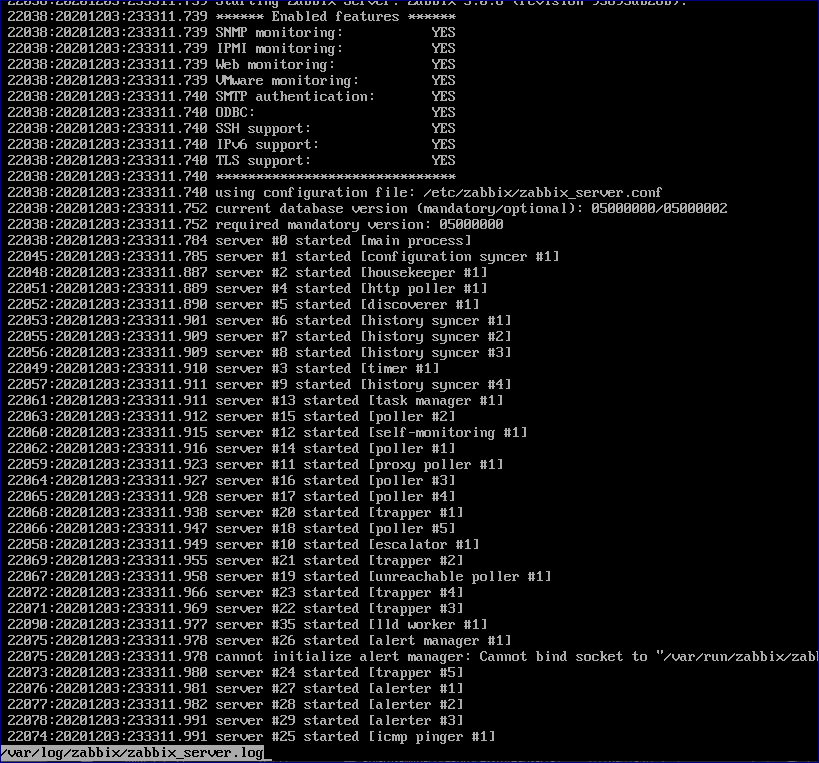This screenshot has width=819, height=763.
Task: Click the "Web monitoring: YES" line
Action: (231, 65)
